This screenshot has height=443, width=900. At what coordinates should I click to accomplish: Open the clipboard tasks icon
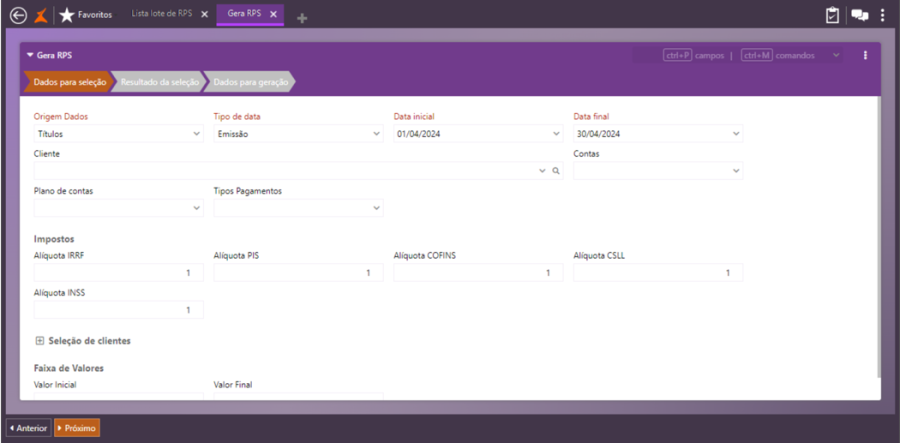pyautogui.click(x=832, y=15)
